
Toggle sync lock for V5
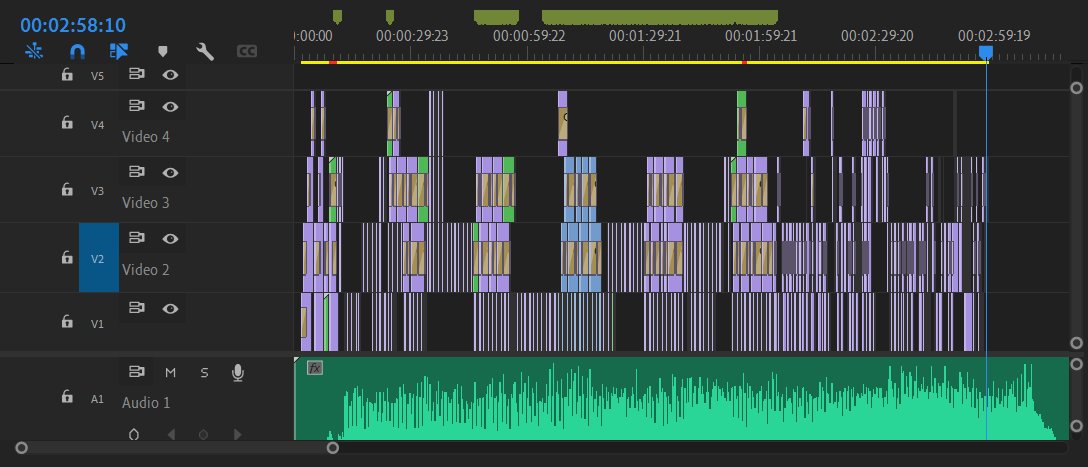pyautogui.click(x=137, y=74)
